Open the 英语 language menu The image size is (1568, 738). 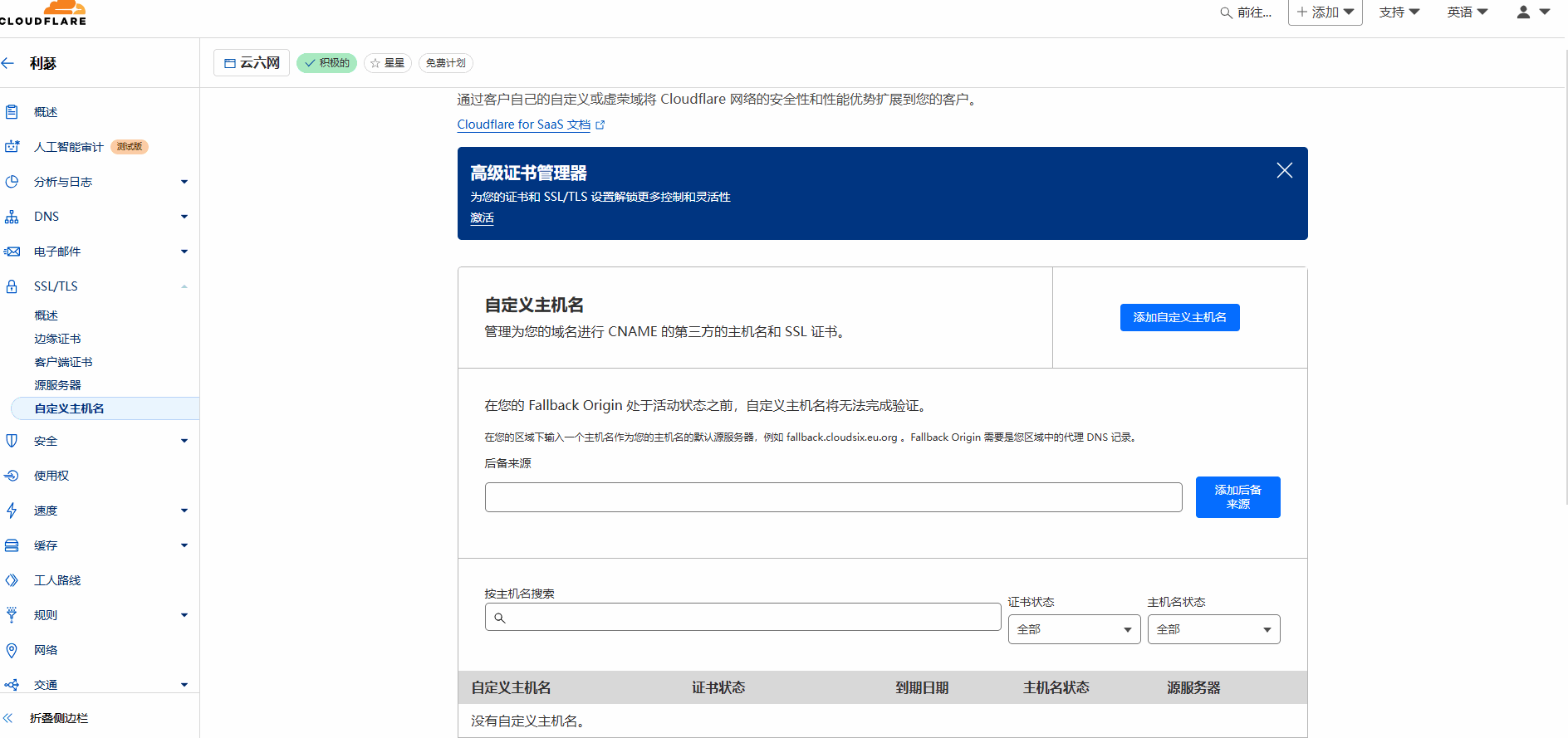tap(1468, 12)
